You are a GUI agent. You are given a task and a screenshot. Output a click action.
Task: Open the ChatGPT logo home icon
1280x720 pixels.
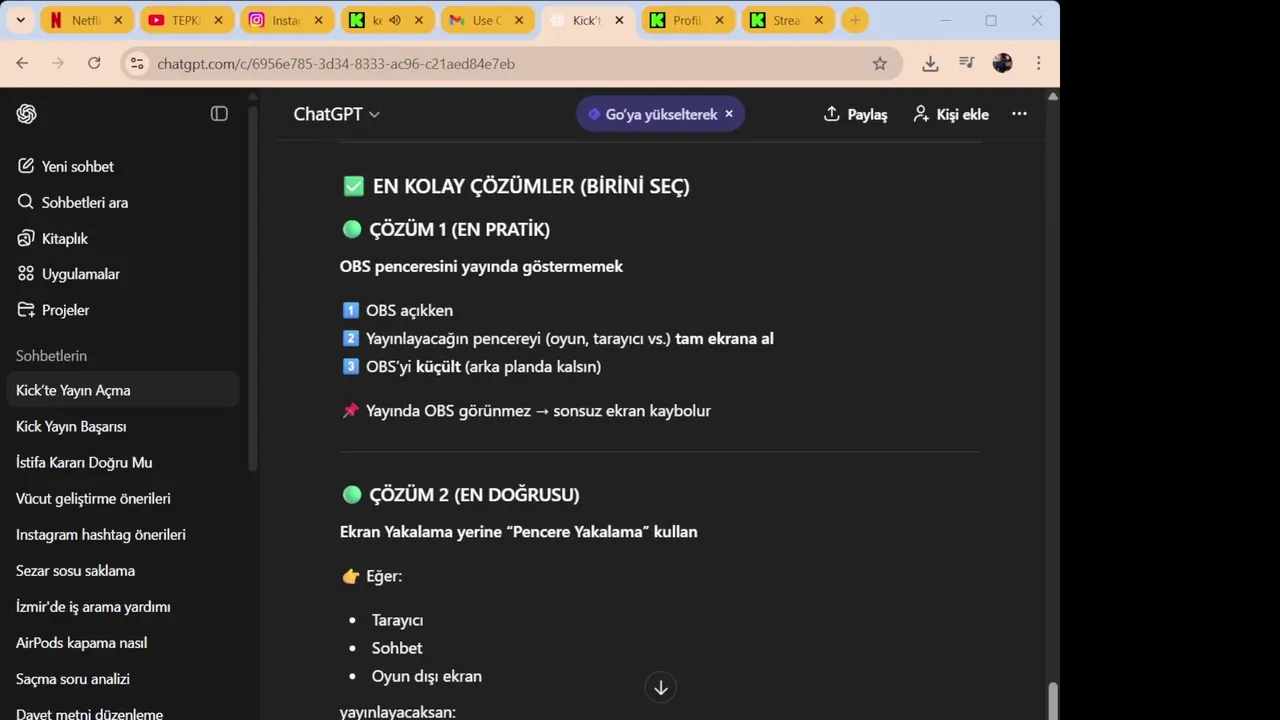click(x=27, y=114)
